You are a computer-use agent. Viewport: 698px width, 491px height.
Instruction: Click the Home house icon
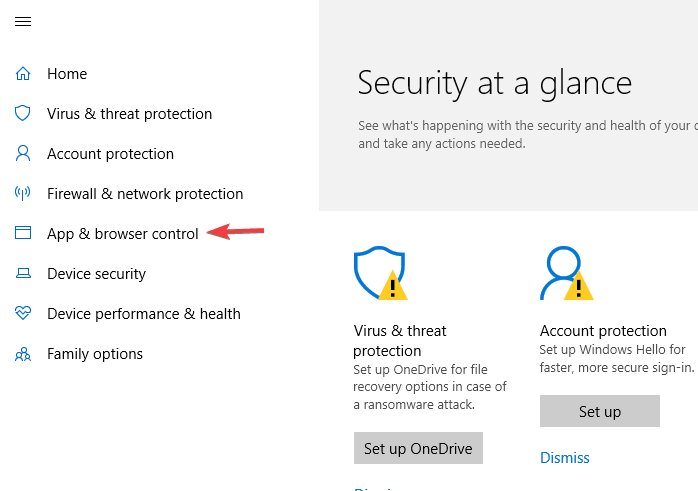click(x=23, y=74)
